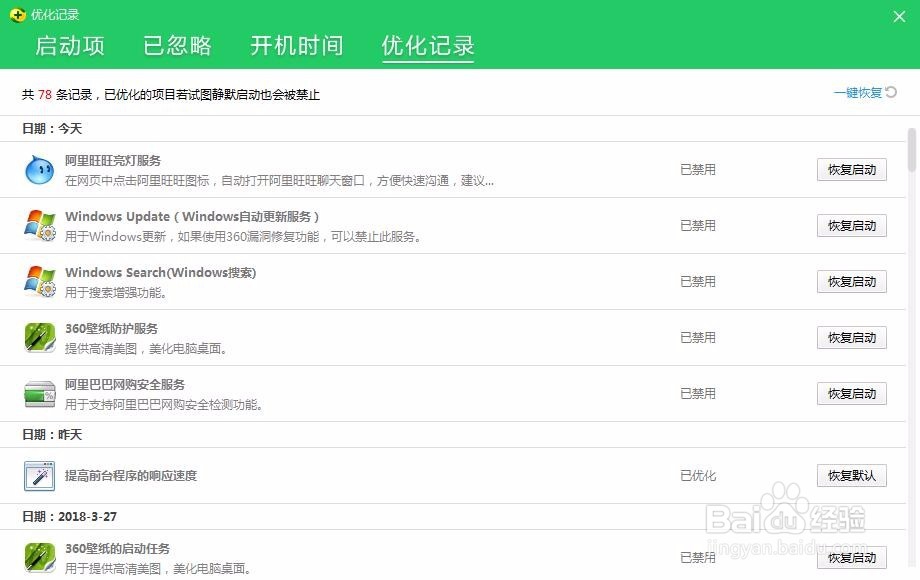Click the Windows Update service icon

point(40,225)
